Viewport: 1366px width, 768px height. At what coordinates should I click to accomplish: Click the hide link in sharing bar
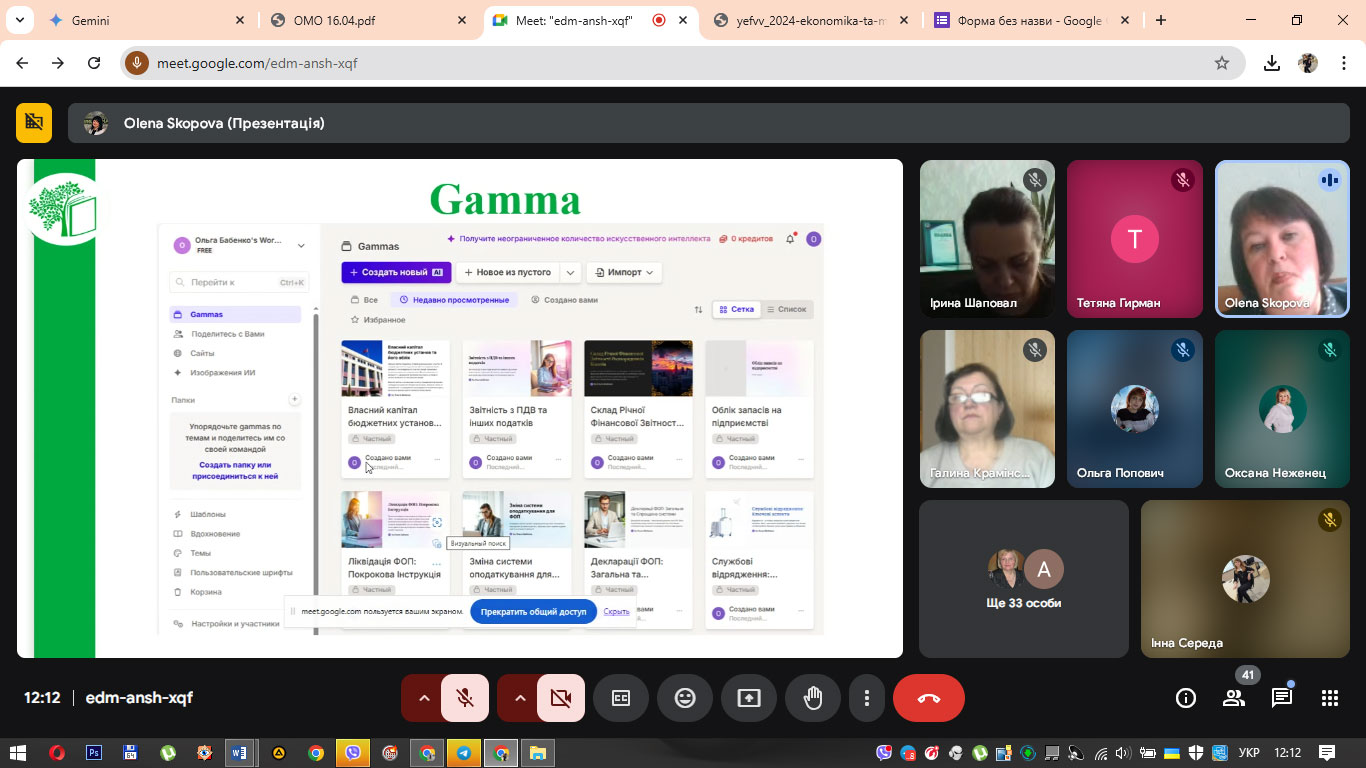(x=617, y=611)
